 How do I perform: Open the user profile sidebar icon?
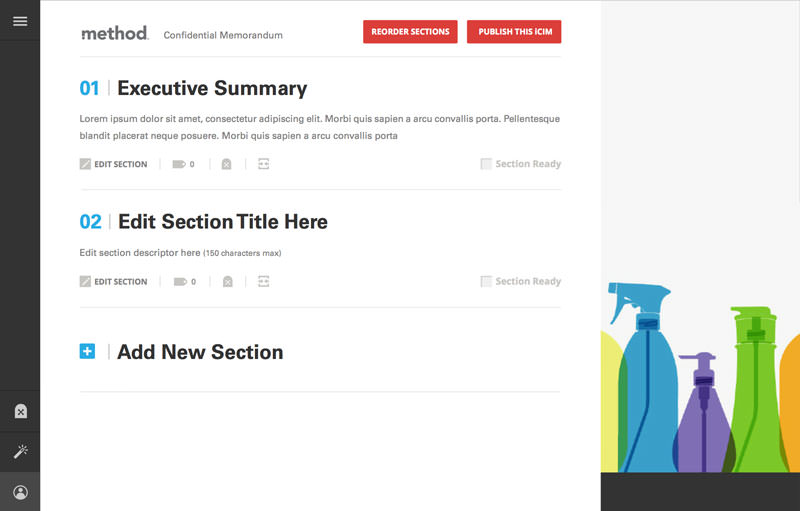[20, 492]
